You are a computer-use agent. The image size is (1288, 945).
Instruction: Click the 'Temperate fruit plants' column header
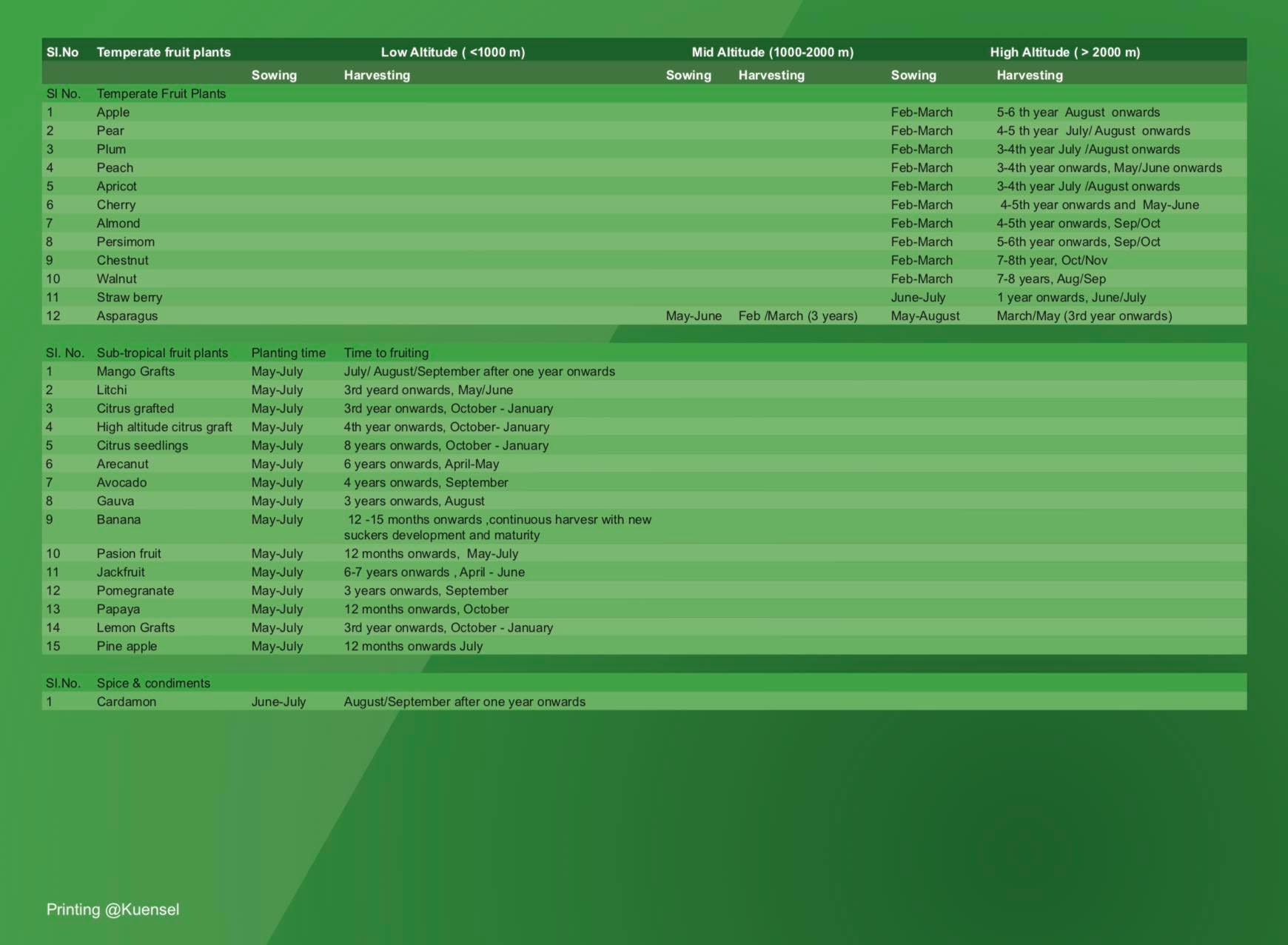[164, 52]
